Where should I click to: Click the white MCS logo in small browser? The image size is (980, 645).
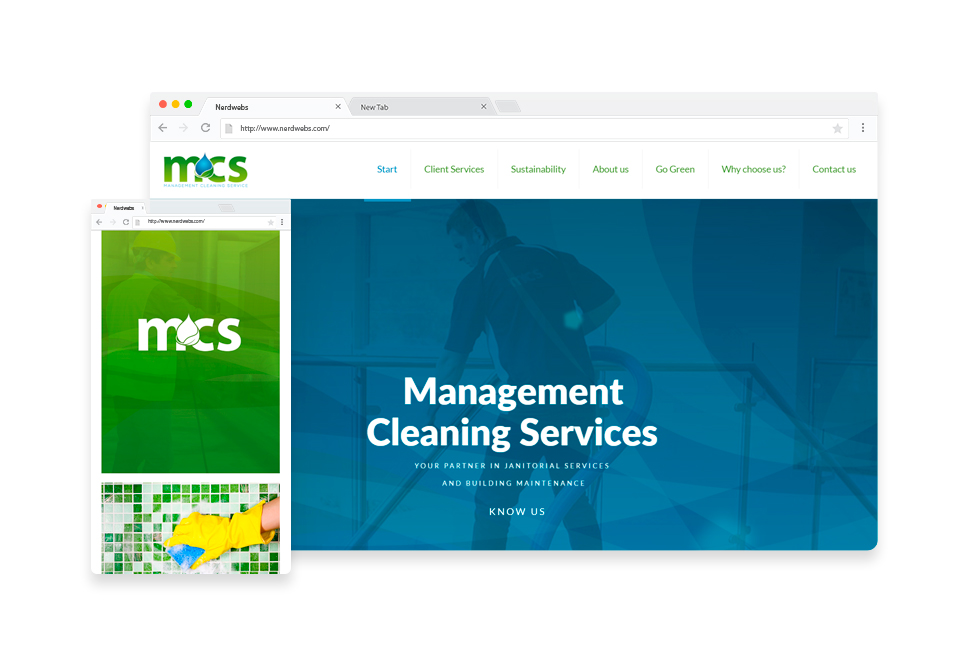point(189,333)
